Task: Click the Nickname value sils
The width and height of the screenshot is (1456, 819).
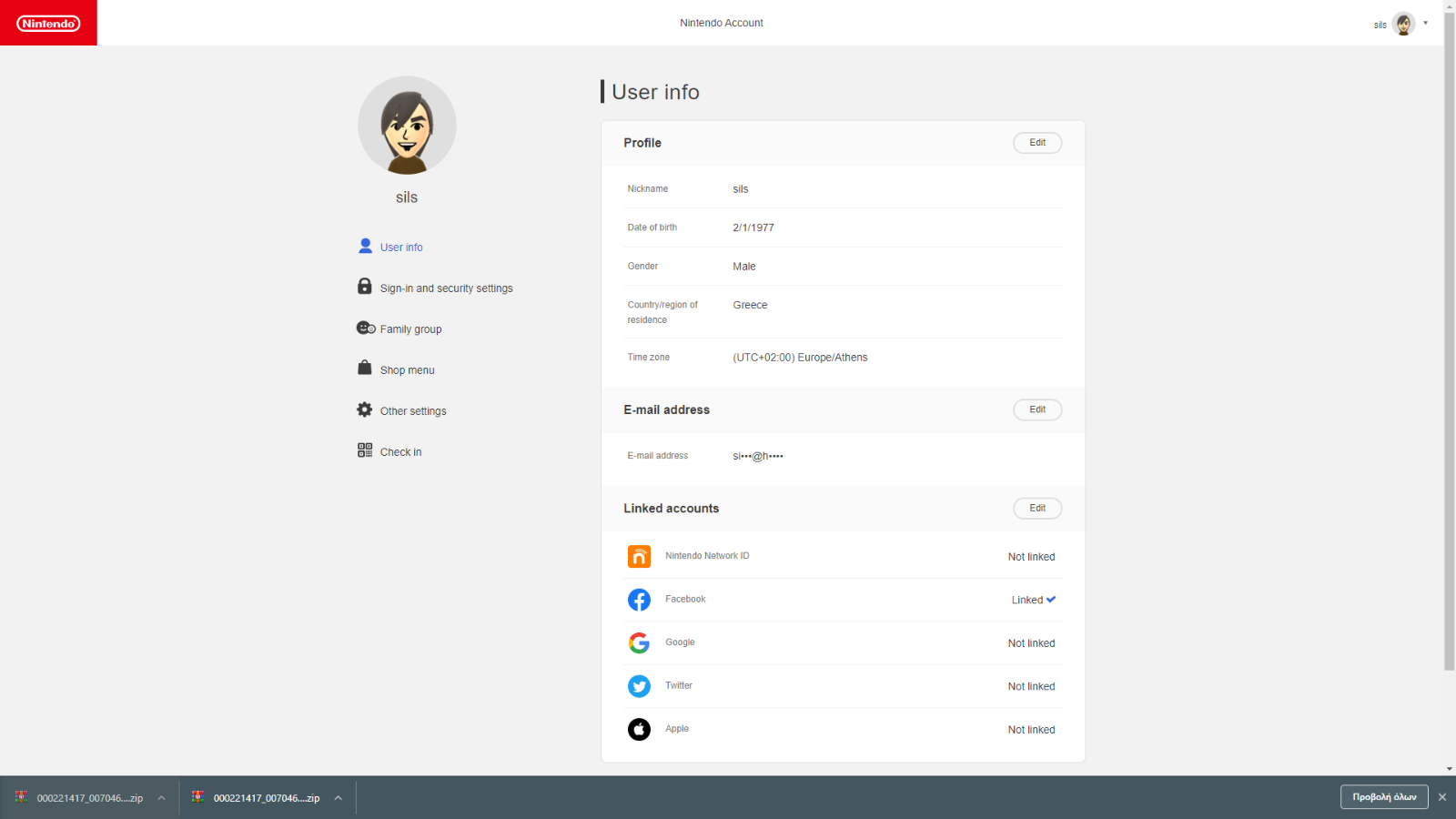Action: tap(741, 189)
